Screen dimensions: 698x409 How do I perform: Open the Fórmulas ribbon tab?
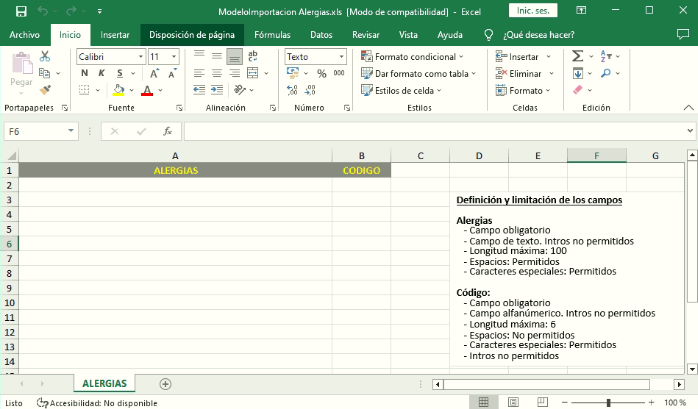[x=272, y=34]
